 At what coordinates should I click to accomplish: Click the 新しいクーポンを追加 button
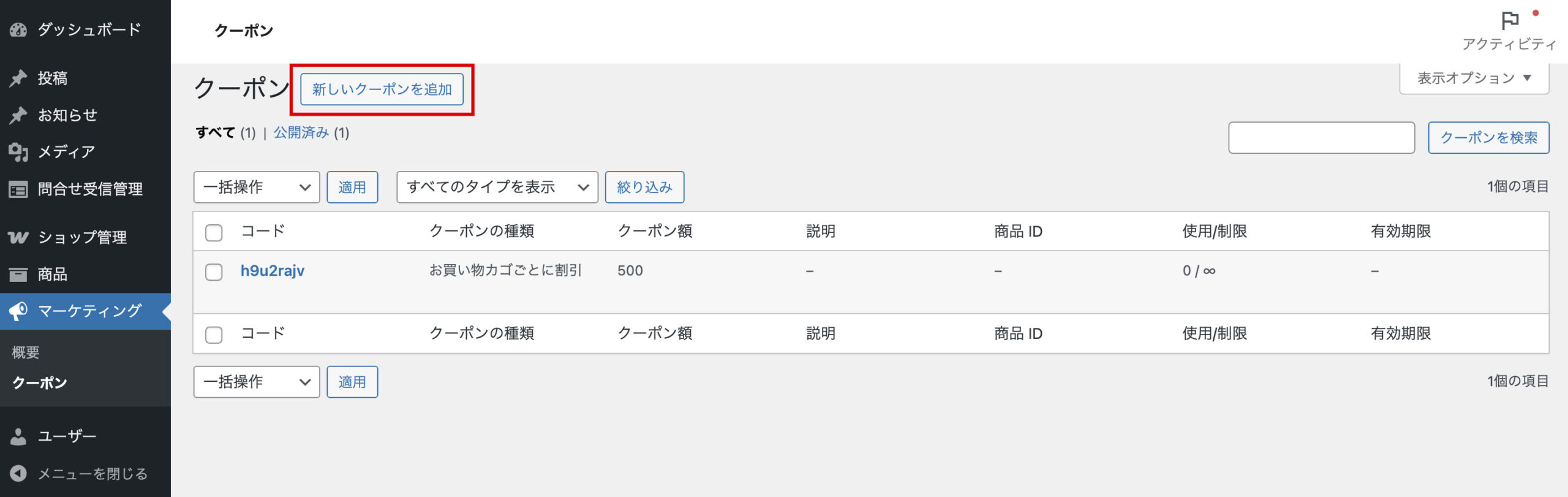coord(382,89)
